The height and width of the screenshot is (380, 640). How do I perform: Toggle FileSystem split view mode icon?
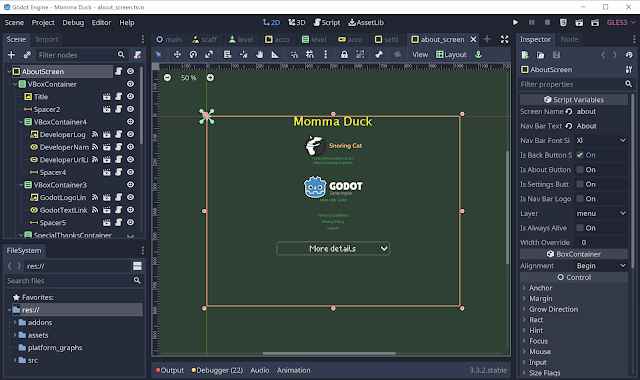pos(138,266)
